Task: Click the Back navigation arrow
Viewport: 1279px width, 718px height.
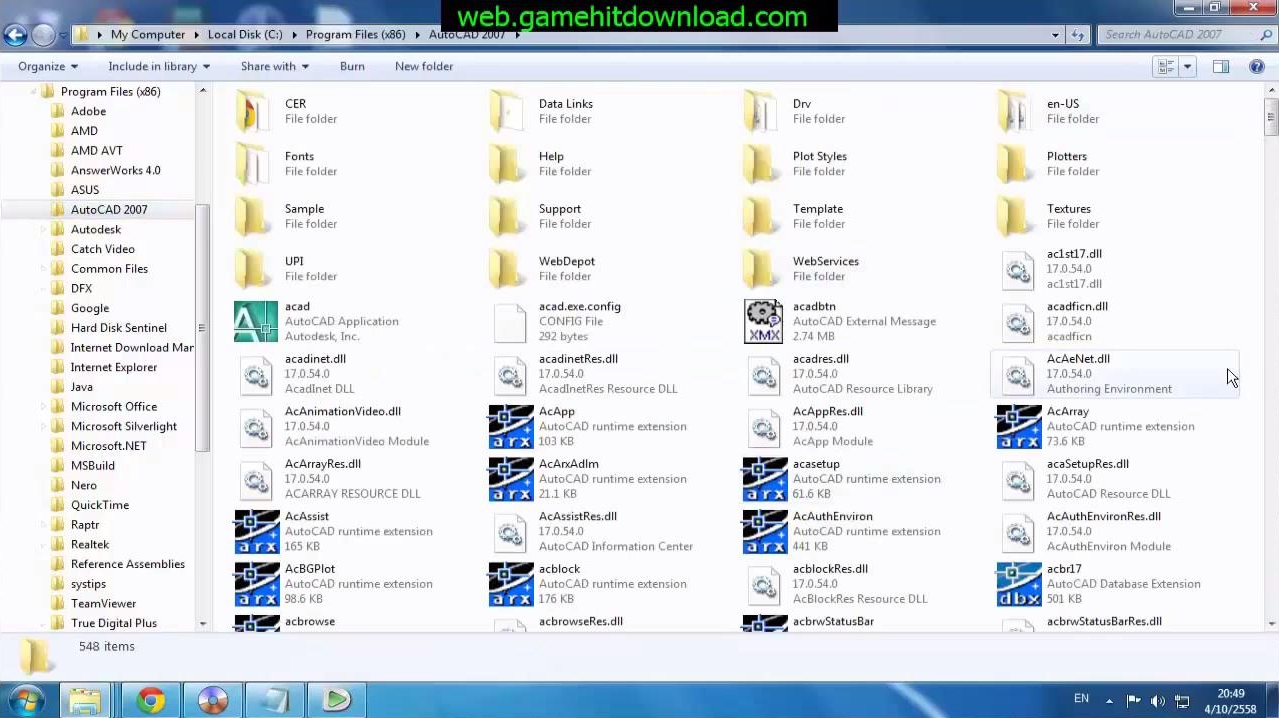Action: click(x=14, y=35)
